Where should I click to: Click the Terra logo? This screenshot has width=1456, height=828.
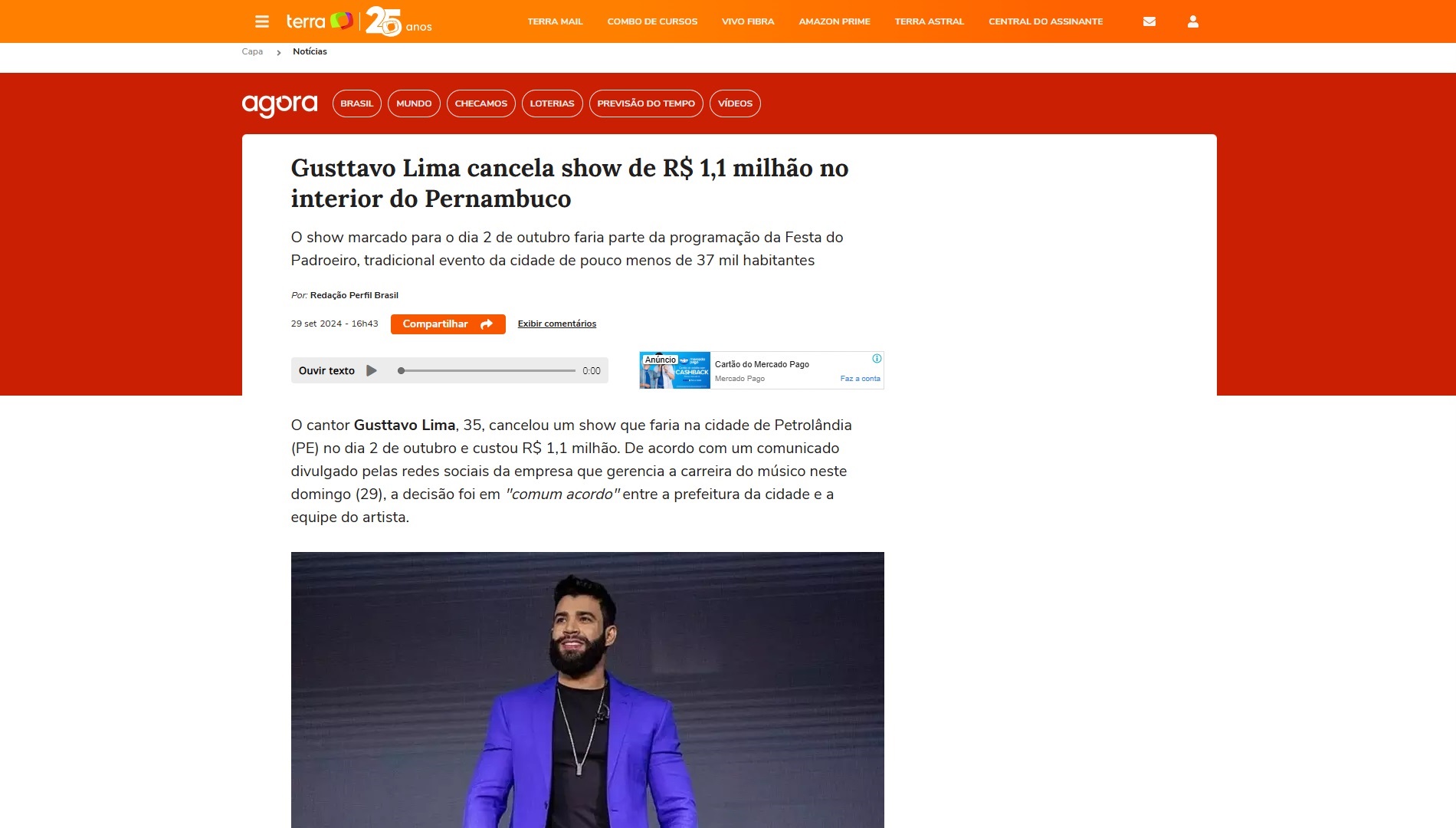(x=320, y=21)
